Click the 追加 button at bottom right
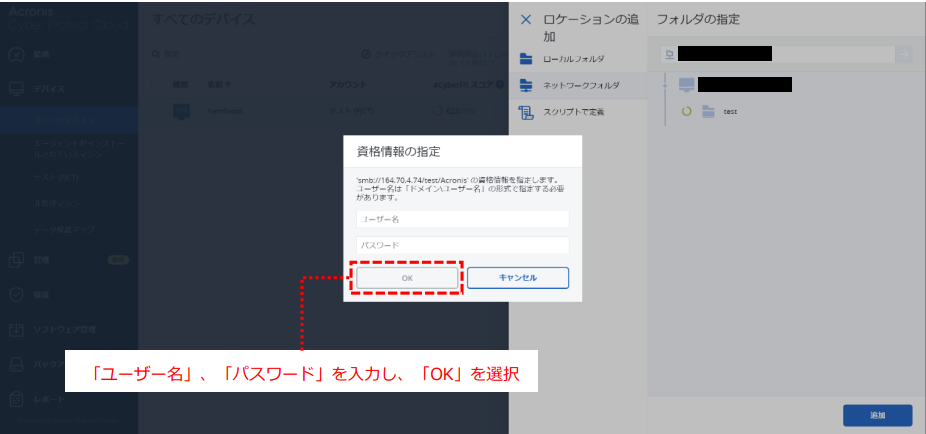The height and width of the screenshot is (434, 926). (876, 415)
